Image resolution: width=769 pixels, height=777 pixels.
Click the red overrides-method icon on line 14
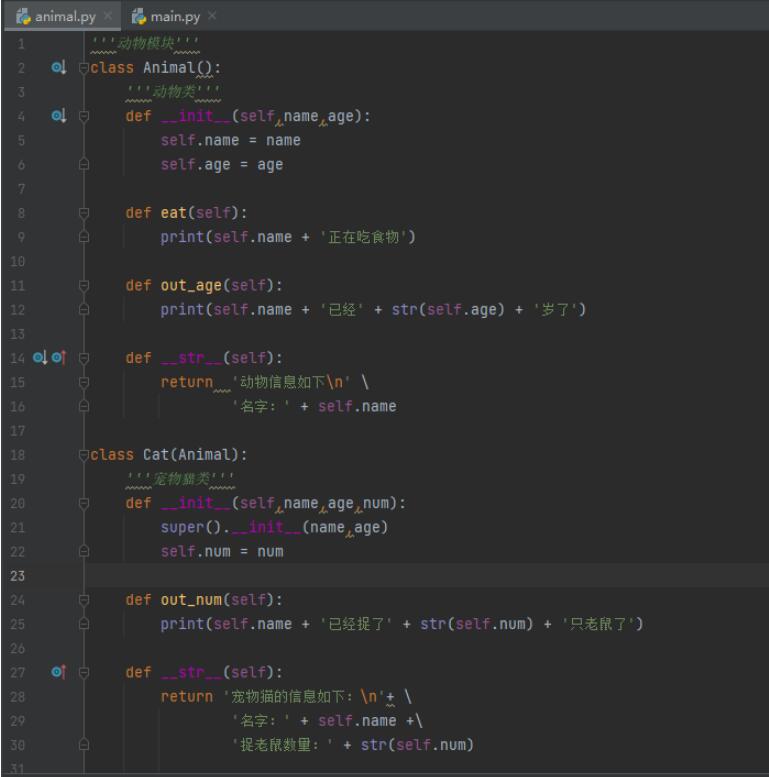(x=58, y=357)
